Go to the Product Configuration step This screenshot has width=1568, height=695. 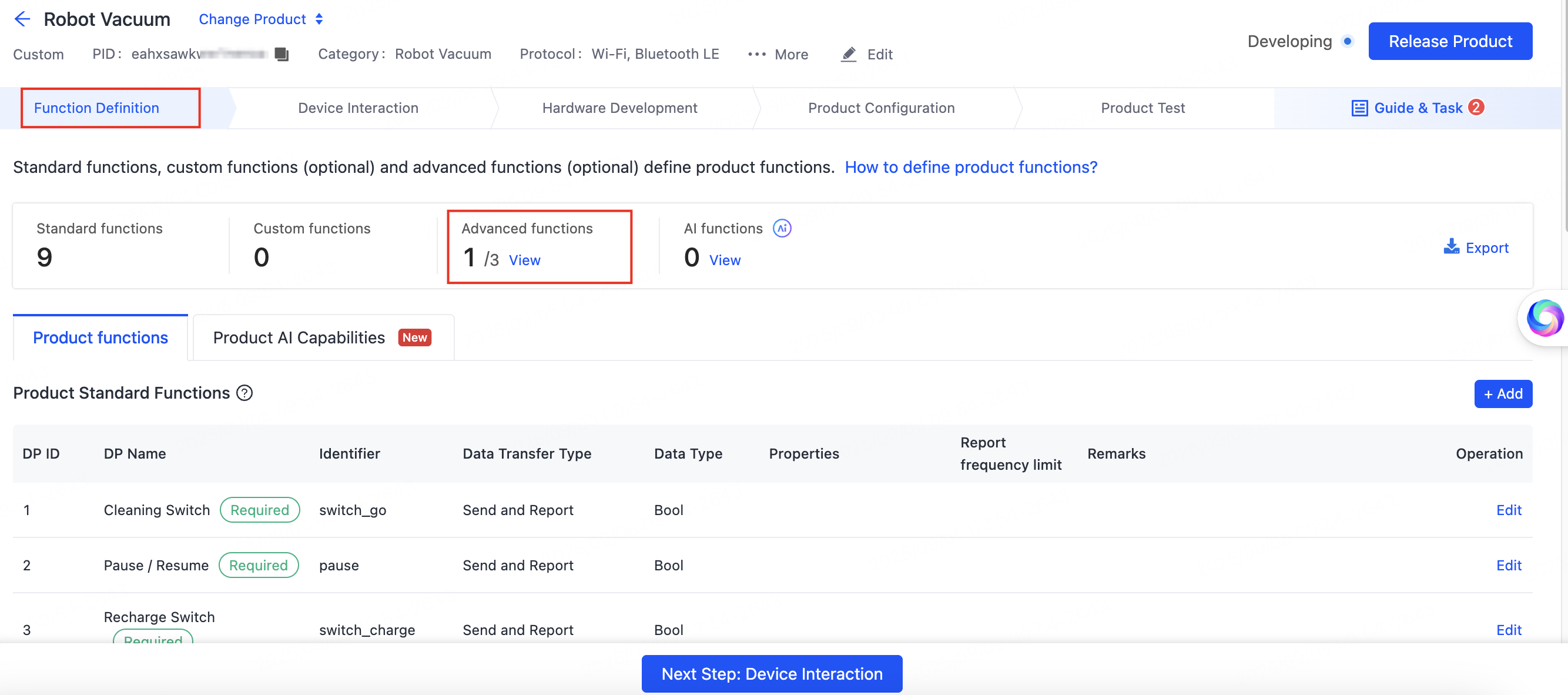[881, 108]
